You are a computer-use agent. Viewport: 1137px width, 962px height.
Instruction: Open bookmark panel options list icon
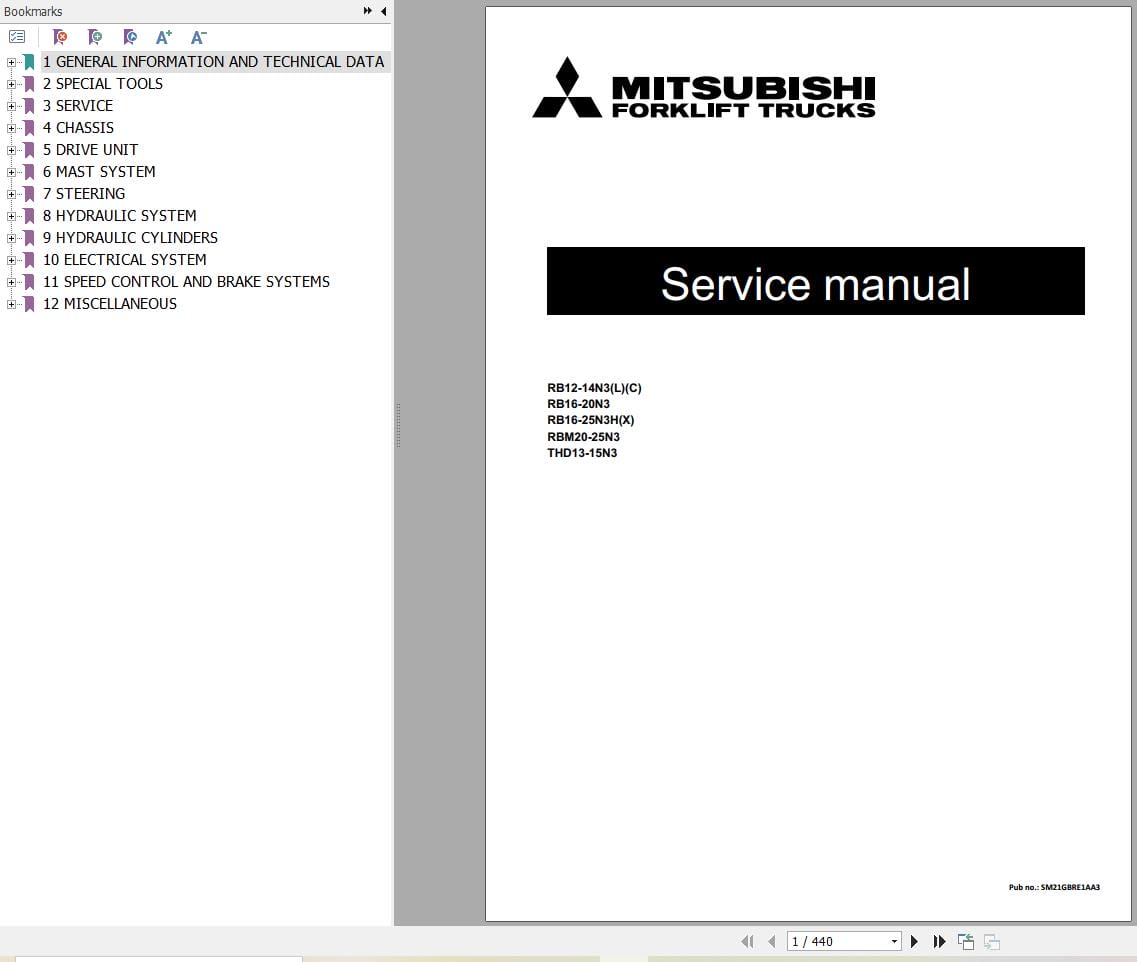point(17,36)
